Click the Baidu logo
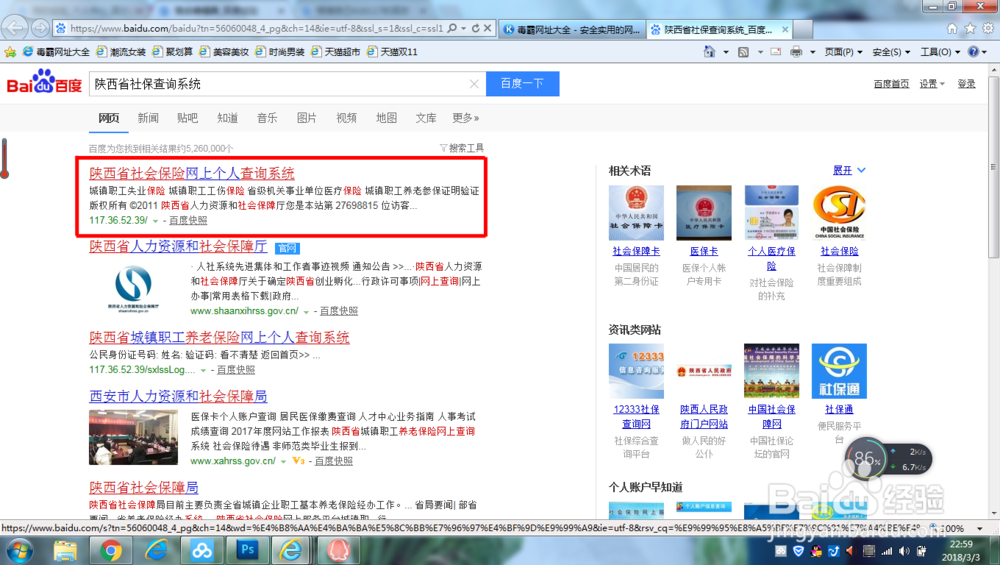 (x=44, y=82)
